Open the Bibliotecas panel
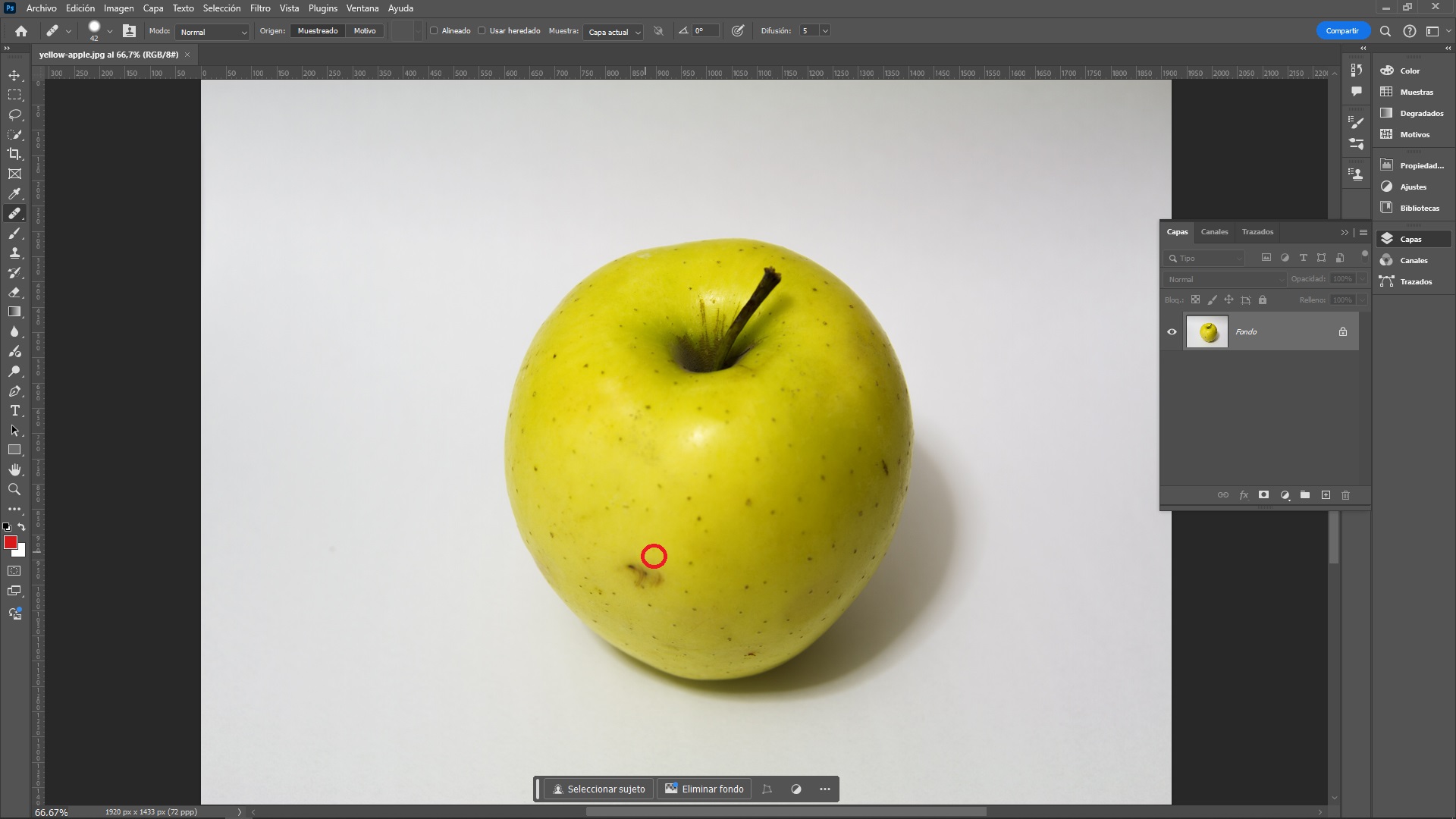1456x819 pixels. (1415, 208)
